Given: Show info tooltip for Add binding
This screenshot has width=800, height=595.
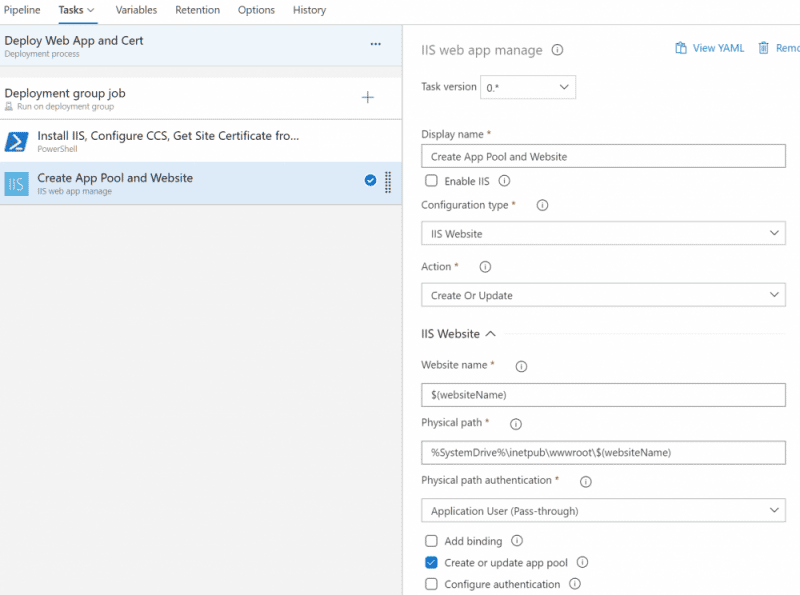Looking at the screenshot, I should point(517,540).
